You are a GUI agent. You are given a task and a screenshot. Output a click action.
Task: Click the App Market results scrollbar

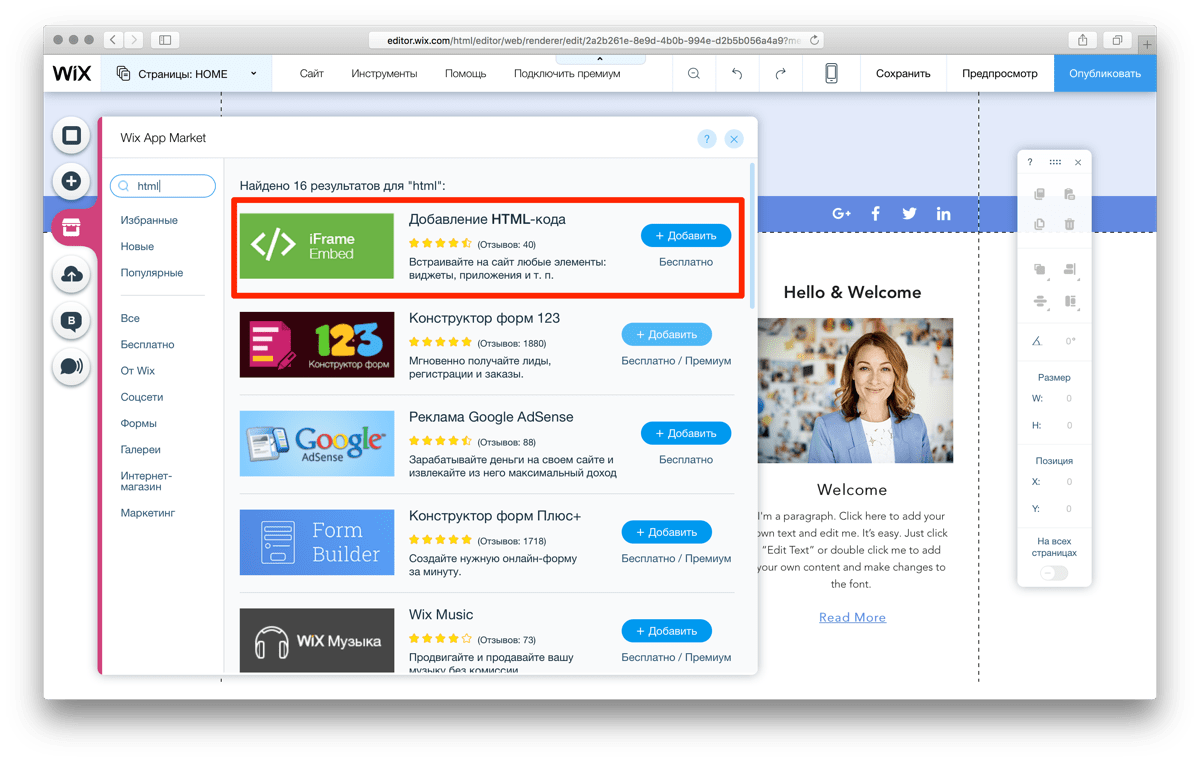pos(752,237)
